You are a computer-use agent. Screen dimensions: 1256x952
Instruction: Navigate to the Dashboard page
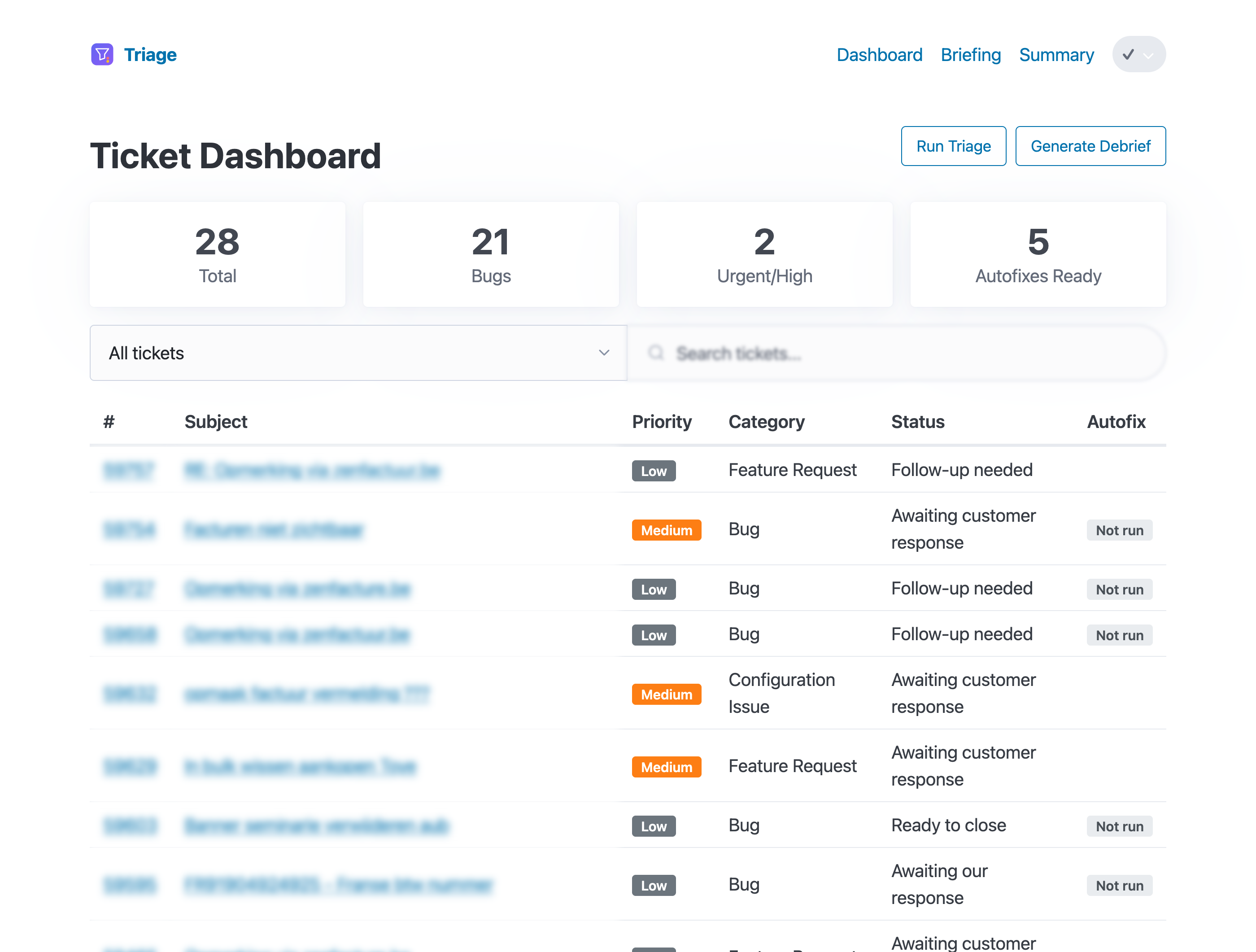pos(880,55)
